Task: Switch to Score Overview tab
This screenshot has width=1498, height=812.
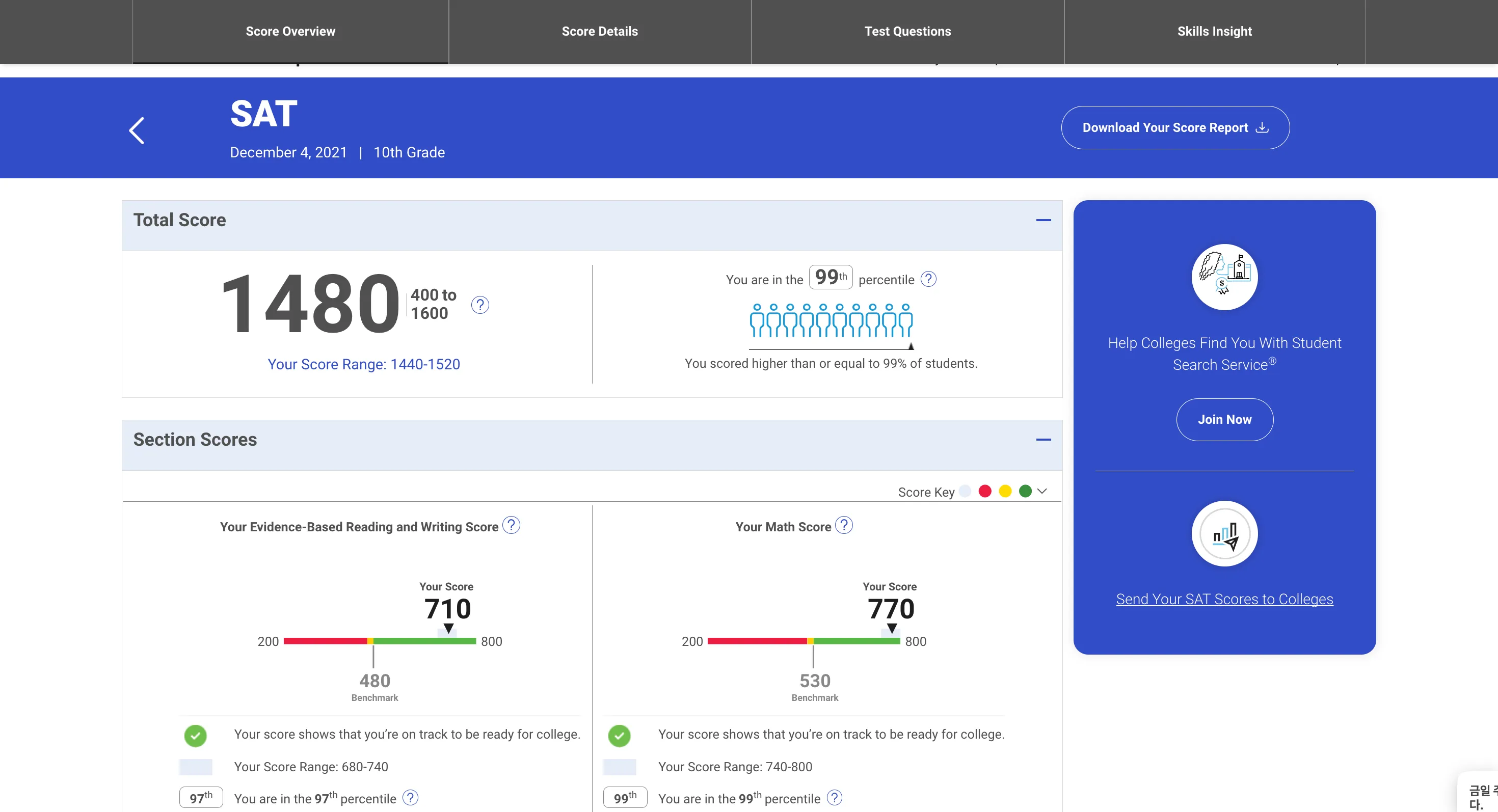Action: pyautogui.click(x=290, y=32)
